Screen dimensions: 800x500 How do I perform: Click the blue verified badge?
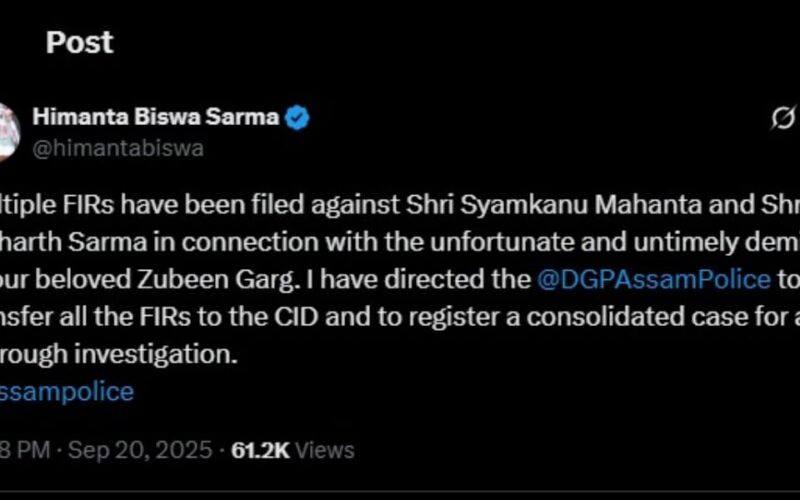(x=298, y=118)
